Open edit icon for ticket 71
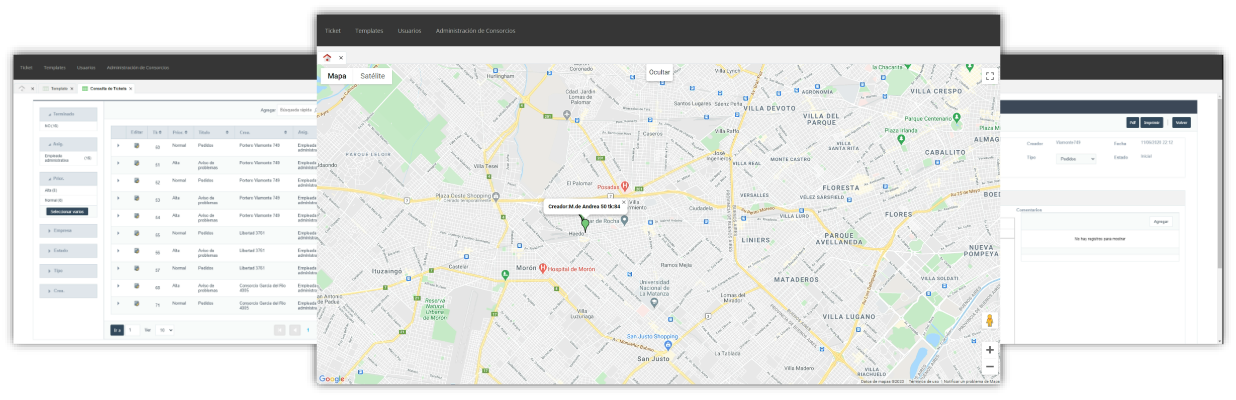 coord(137,302)
